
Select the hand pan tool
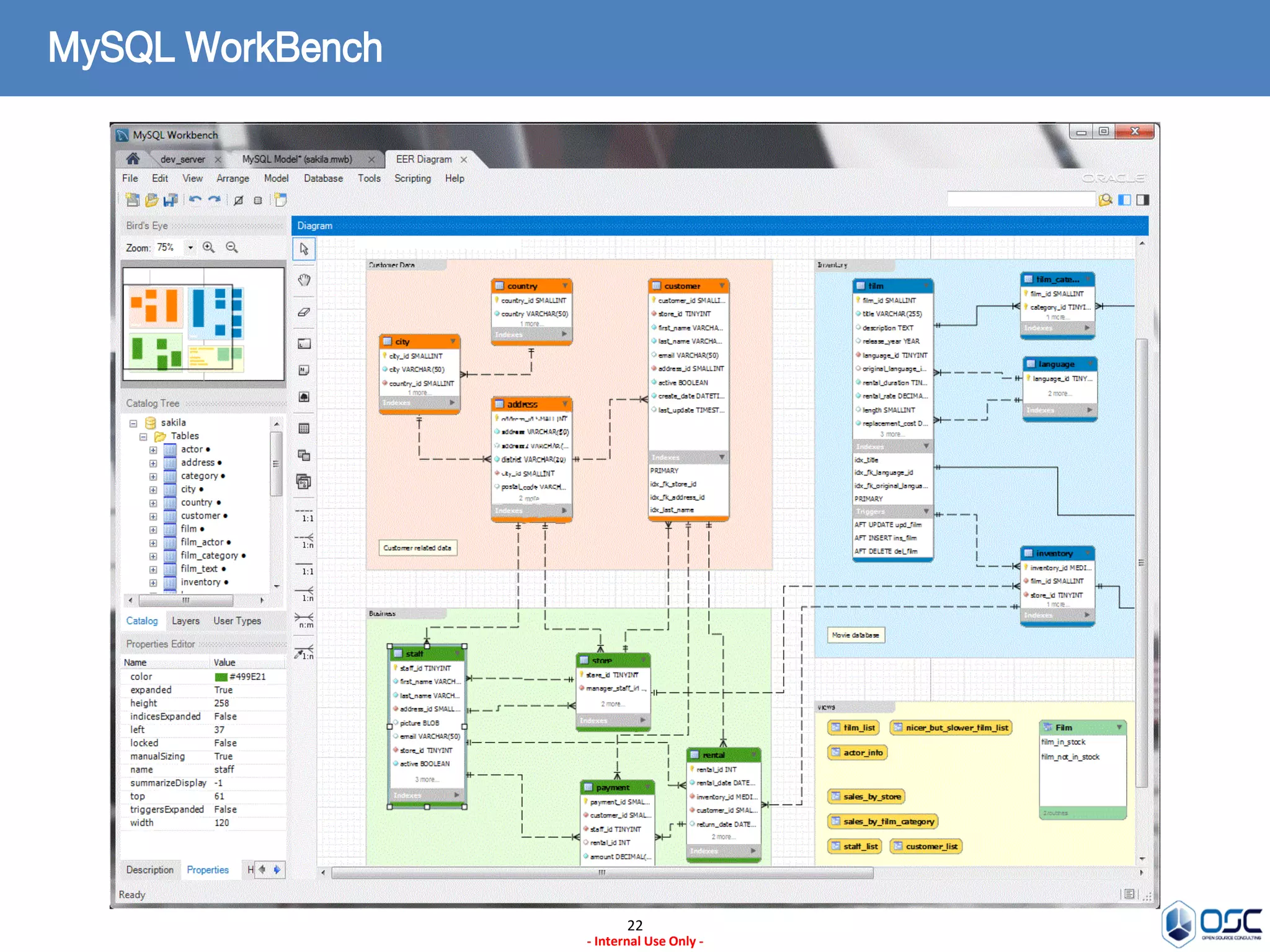304,280
